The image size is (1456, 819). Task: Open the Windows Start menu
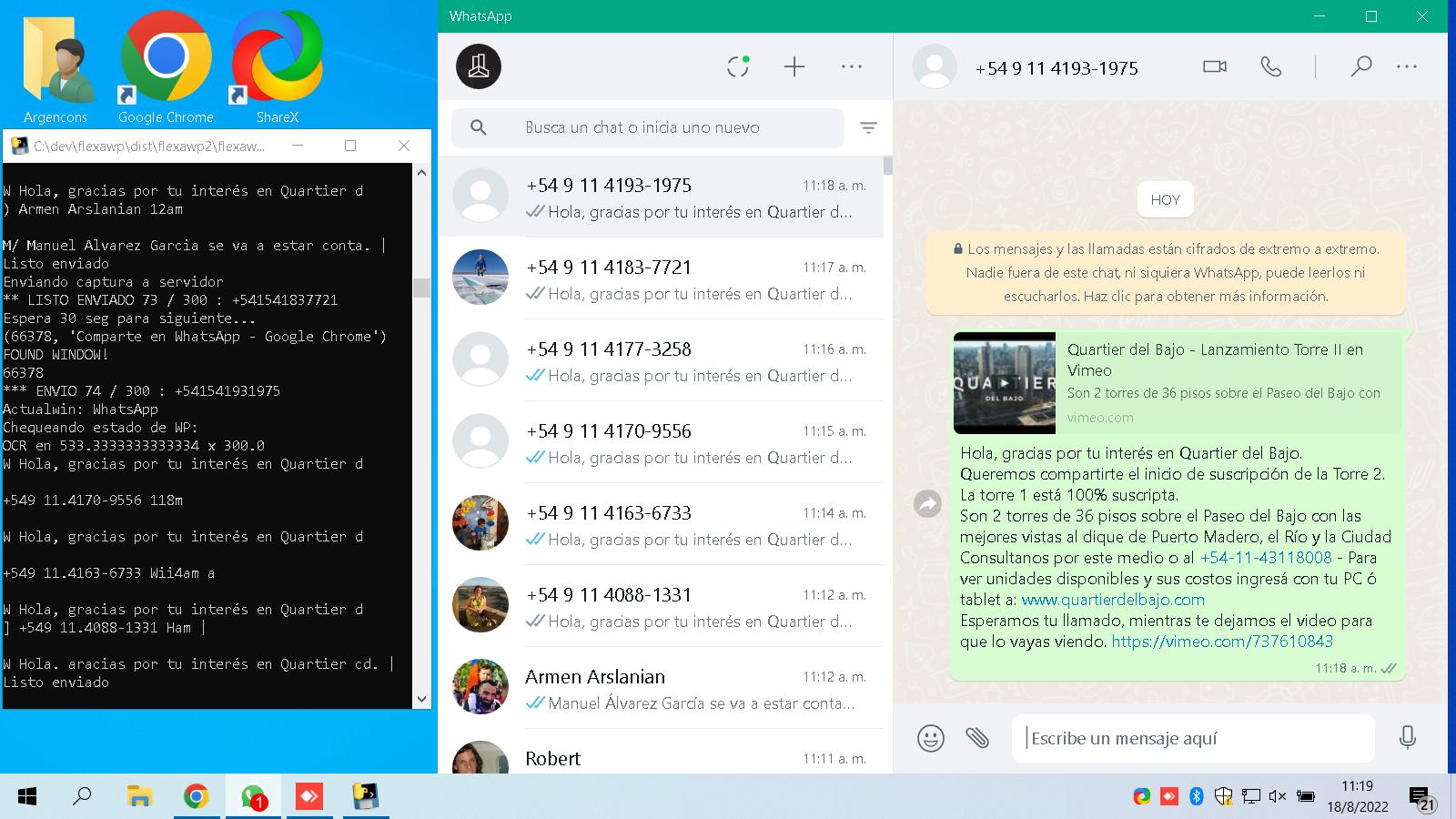point(27,797)
